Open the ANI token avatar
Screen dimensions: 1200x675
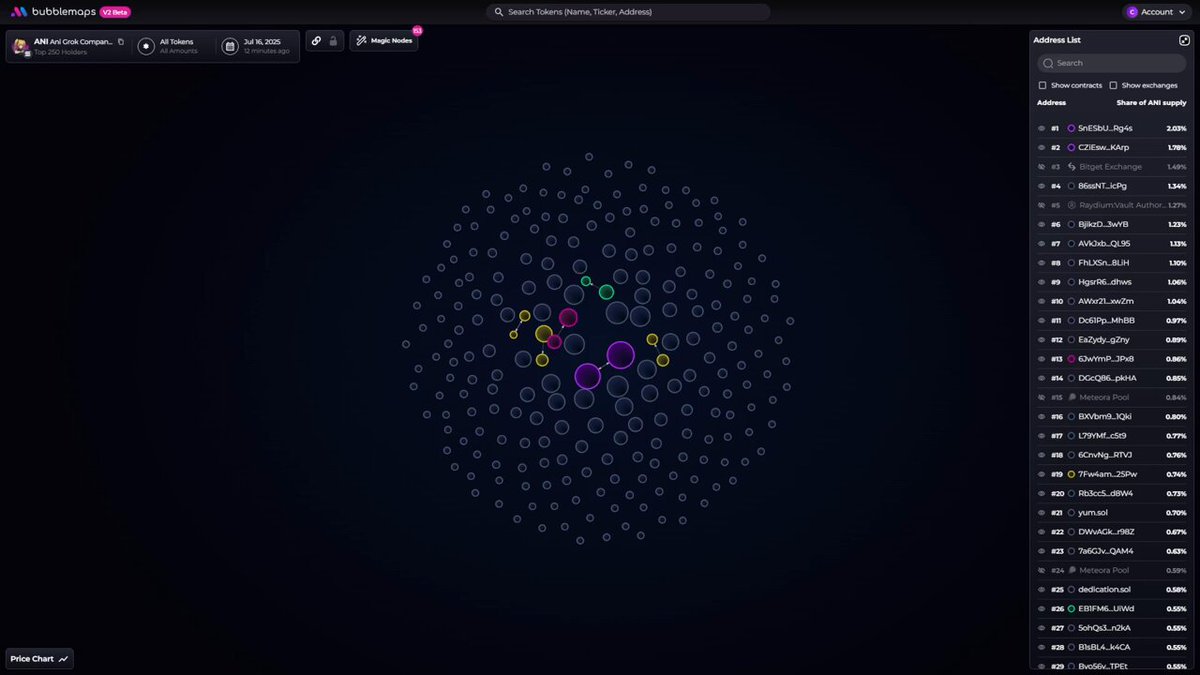pos(20,46)
